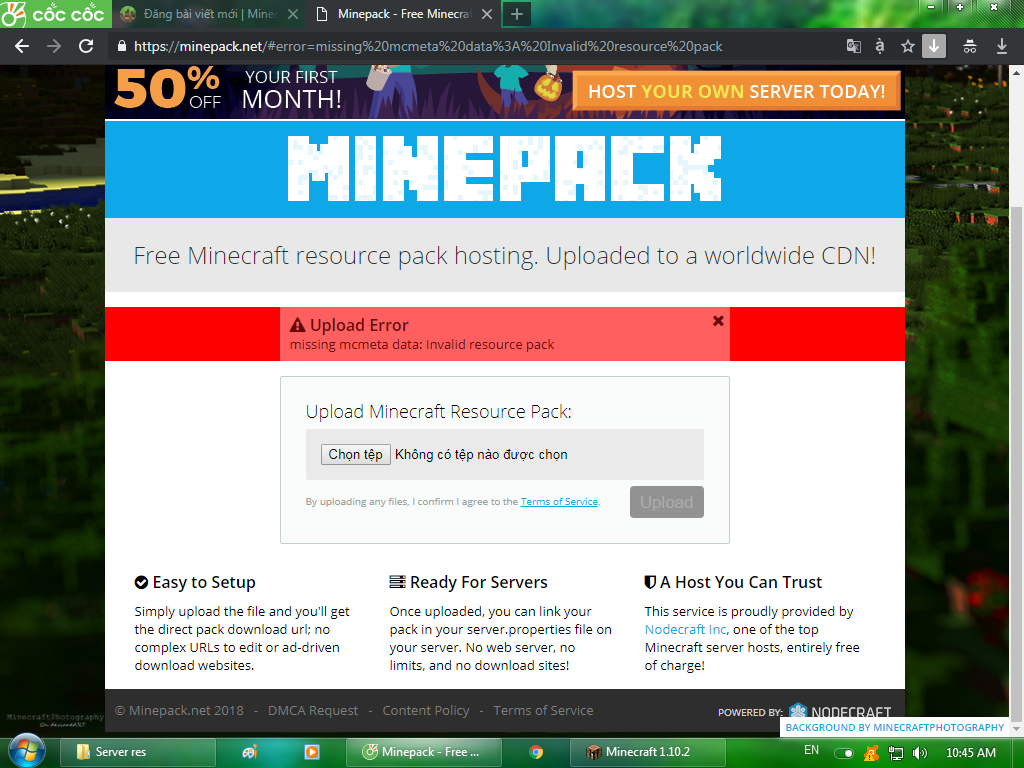
Task: Click the warning triangle icon beside Upload Error
Action: coord(297,325)
